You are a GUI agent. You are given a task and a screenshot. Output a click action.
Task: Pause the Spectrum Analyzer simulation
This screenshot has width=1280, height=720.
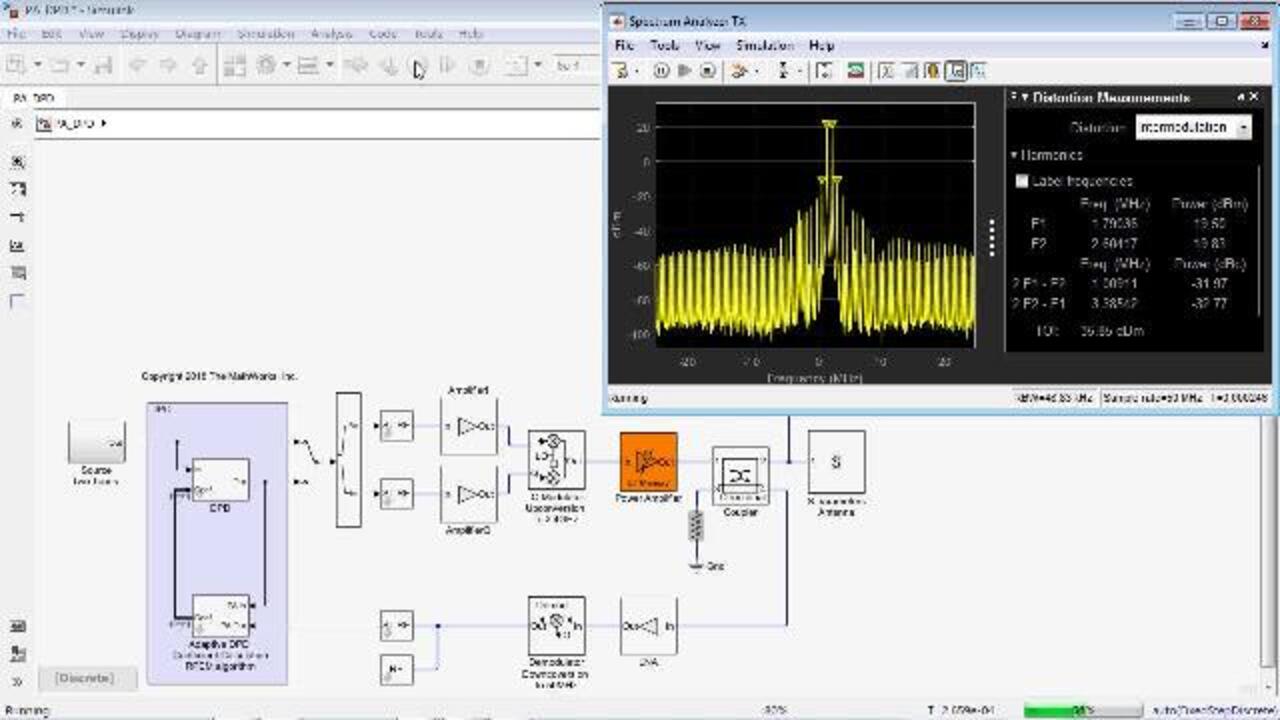click(x=661, y=71)
